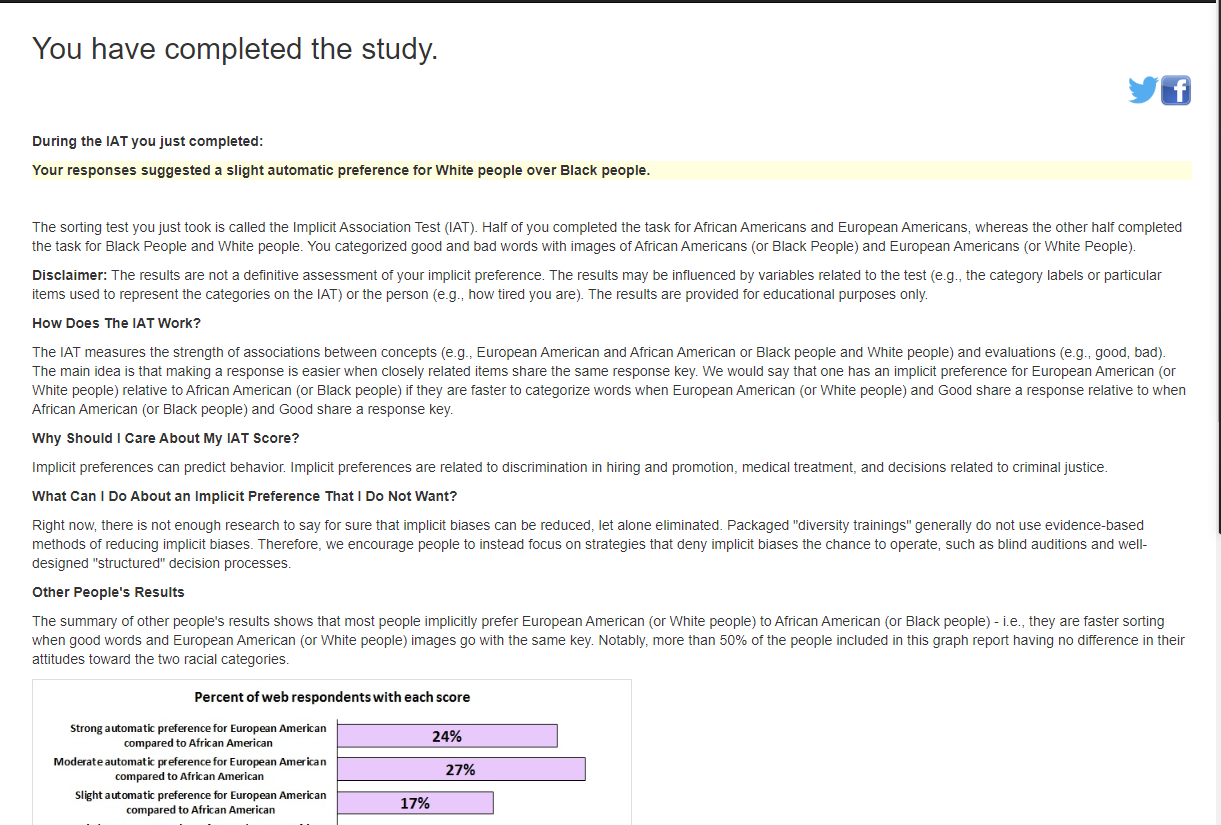1221x825 pixels.
Task: Click the 24% strong preference bar
Action: click(447, 736)
